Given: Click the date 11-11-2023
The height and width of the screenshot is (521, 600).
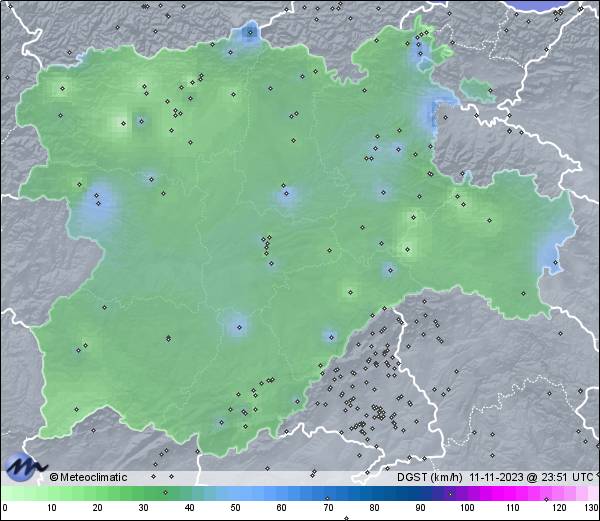Looking at the screenshot, I should [496, 477].
